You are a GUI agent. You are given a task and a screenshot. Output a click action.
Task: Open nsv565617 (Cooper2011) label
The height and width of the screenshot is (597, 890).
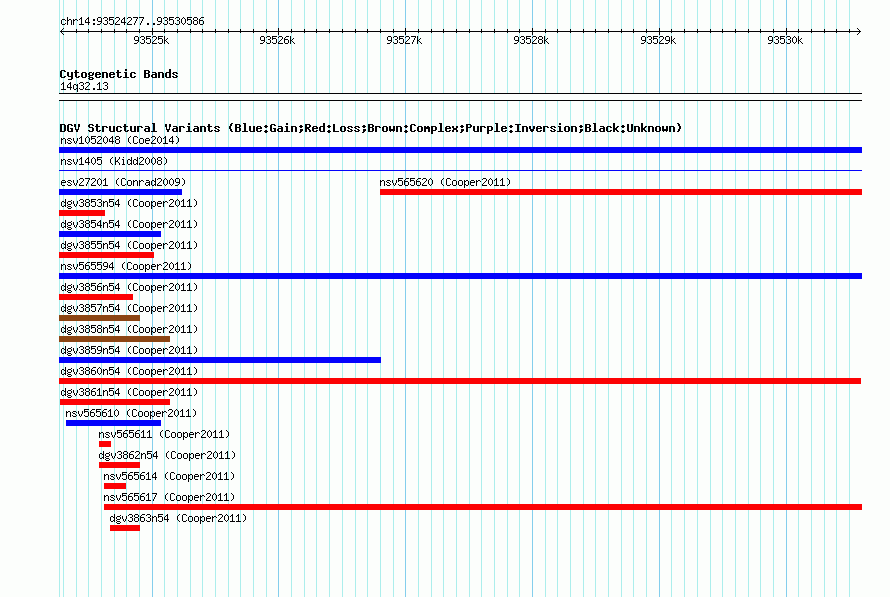pyautogui.click(x=169, y=497)
